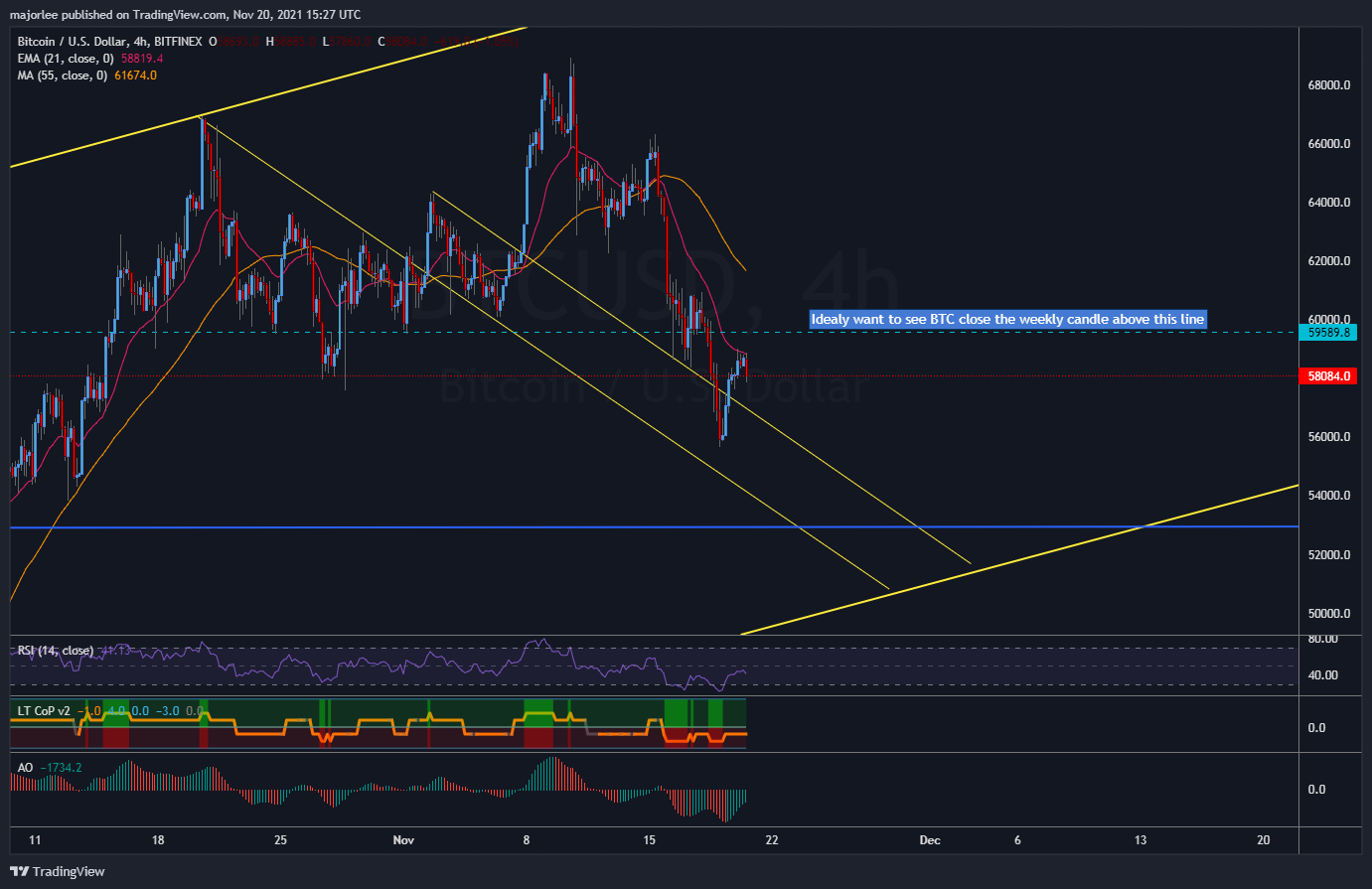Click the red current price label 58084.0

[1329, 376]
